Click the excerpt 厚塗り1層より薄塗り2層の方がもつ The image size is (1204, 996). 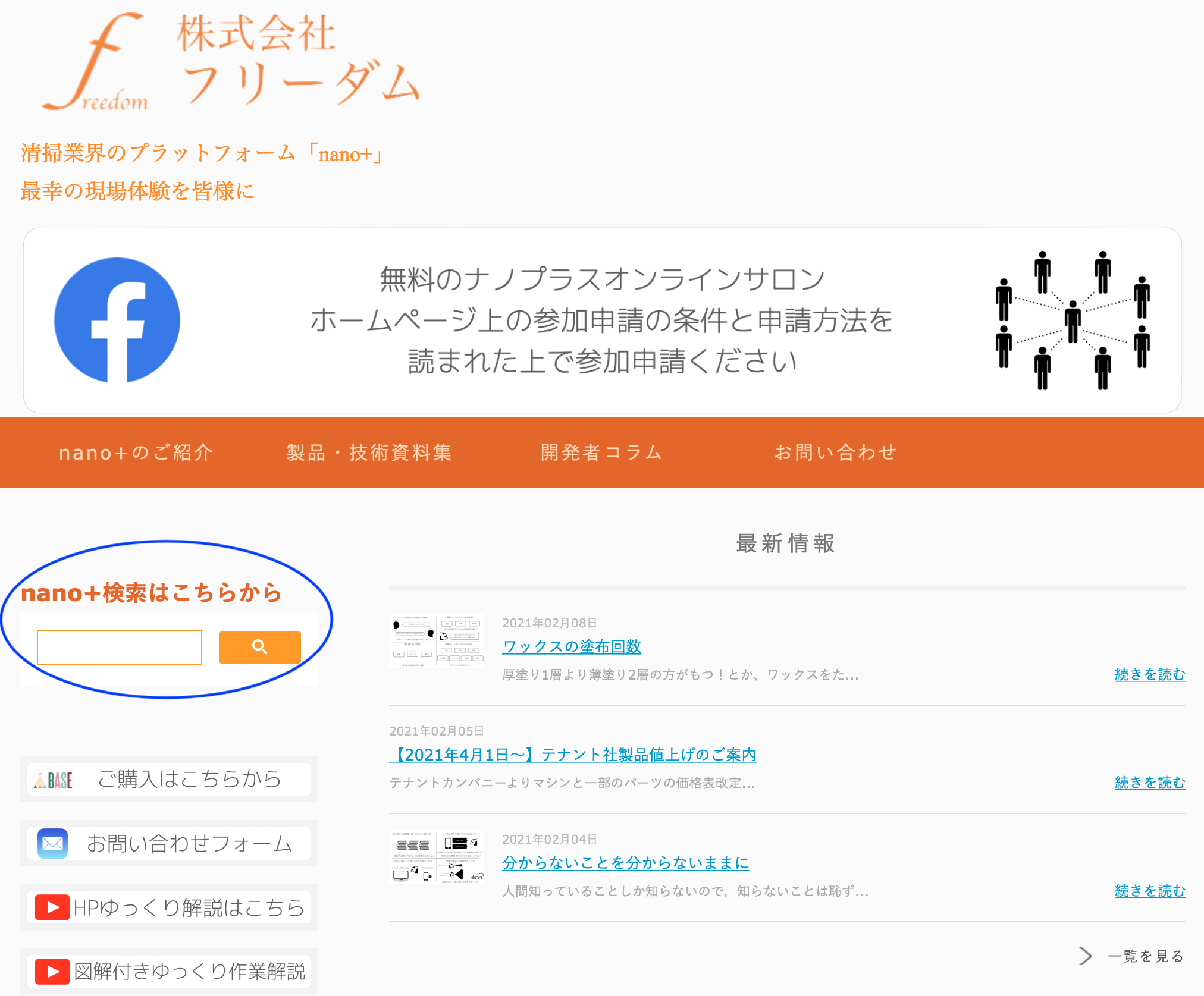click(681, 675)
